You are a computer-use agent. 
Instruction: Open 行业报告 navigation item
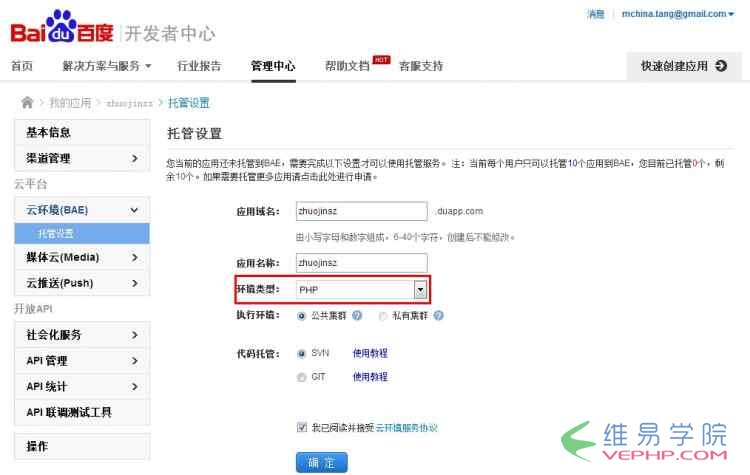(199, 66)
